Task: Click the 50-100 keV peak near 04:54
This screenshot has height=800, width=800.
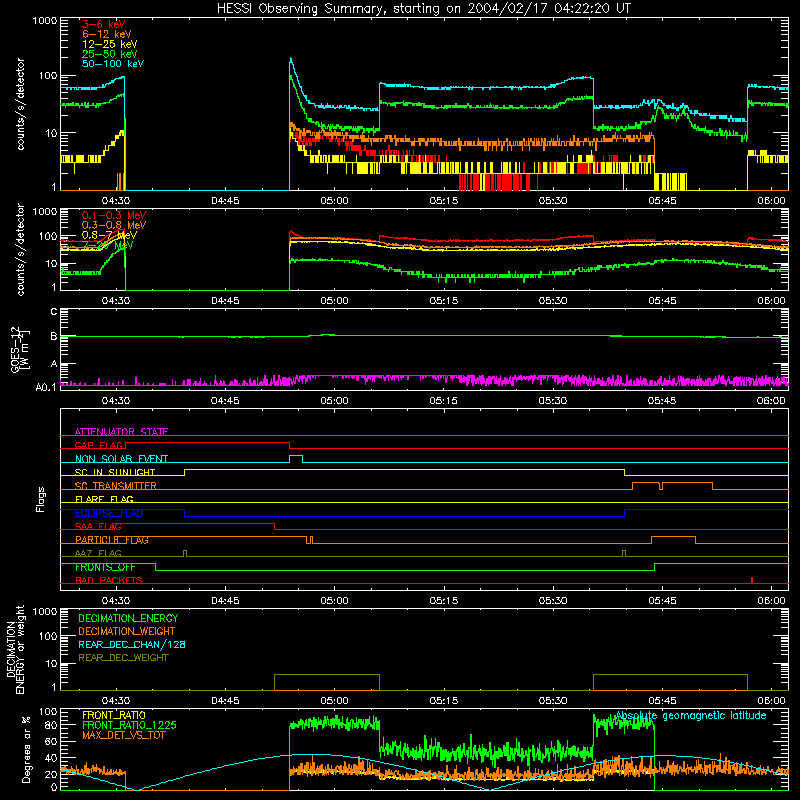Action: (291, 59)
